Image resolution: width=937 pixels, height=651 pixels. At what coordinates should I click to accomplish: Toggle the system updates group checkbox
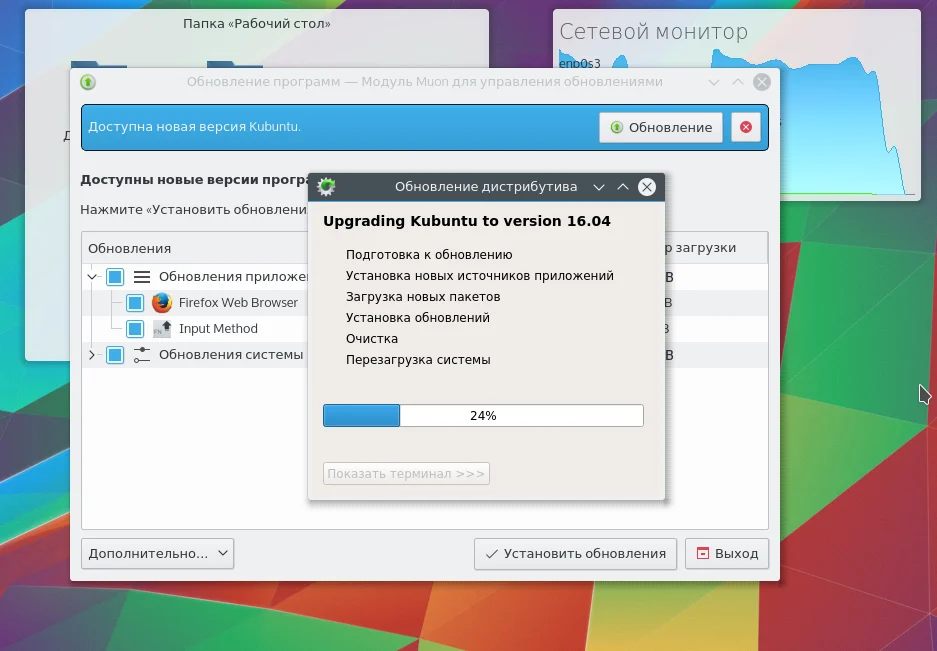click(x=115, y=355)
